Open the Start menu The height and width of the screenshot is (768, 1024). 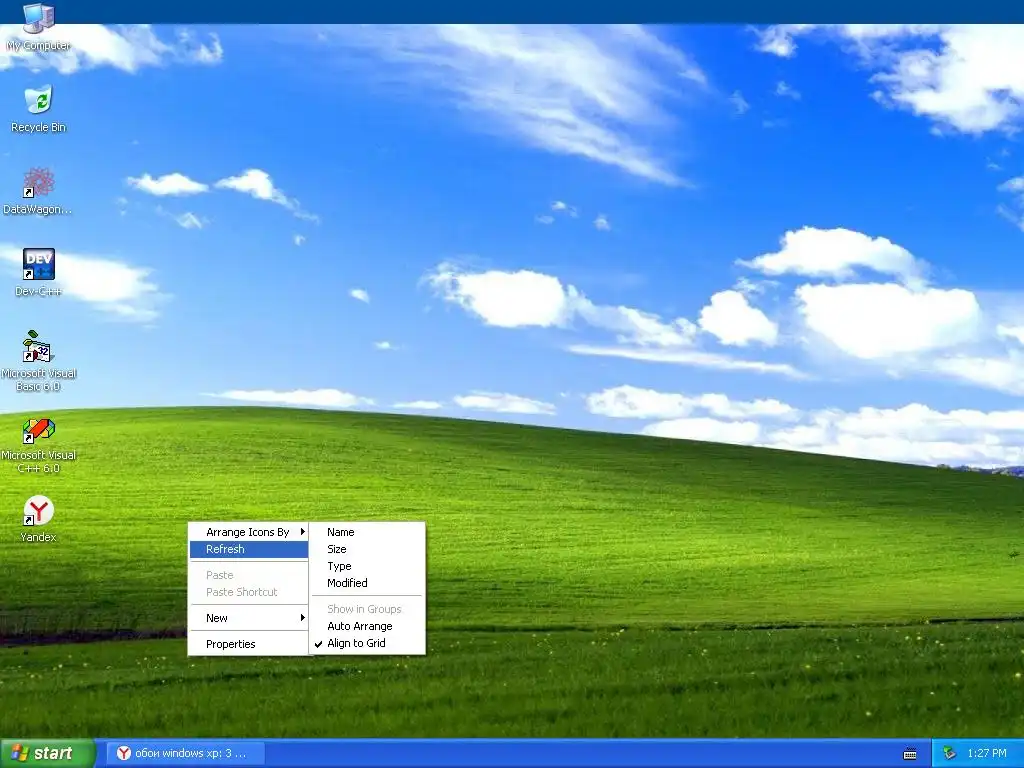[x=47, y=753]
